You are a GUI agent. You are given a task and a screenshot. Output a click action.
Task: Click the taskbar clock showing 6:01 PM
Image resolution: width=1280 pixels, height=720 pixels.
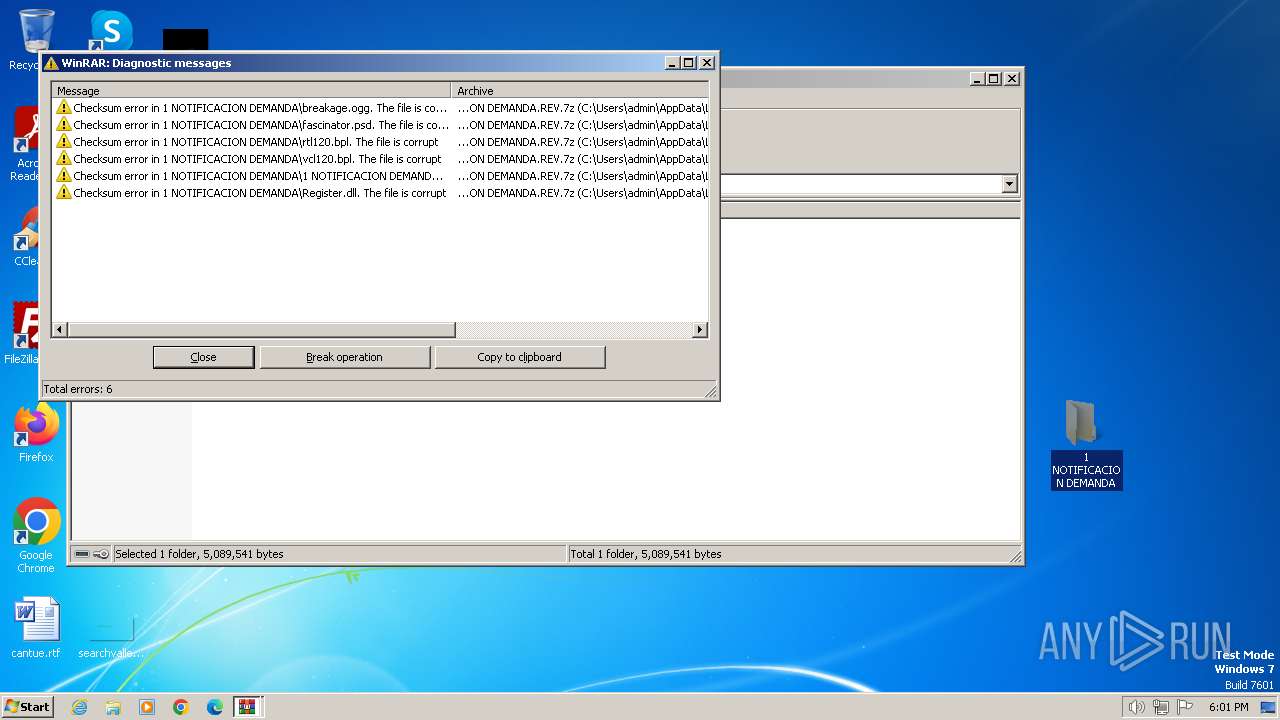(1228, 707)
